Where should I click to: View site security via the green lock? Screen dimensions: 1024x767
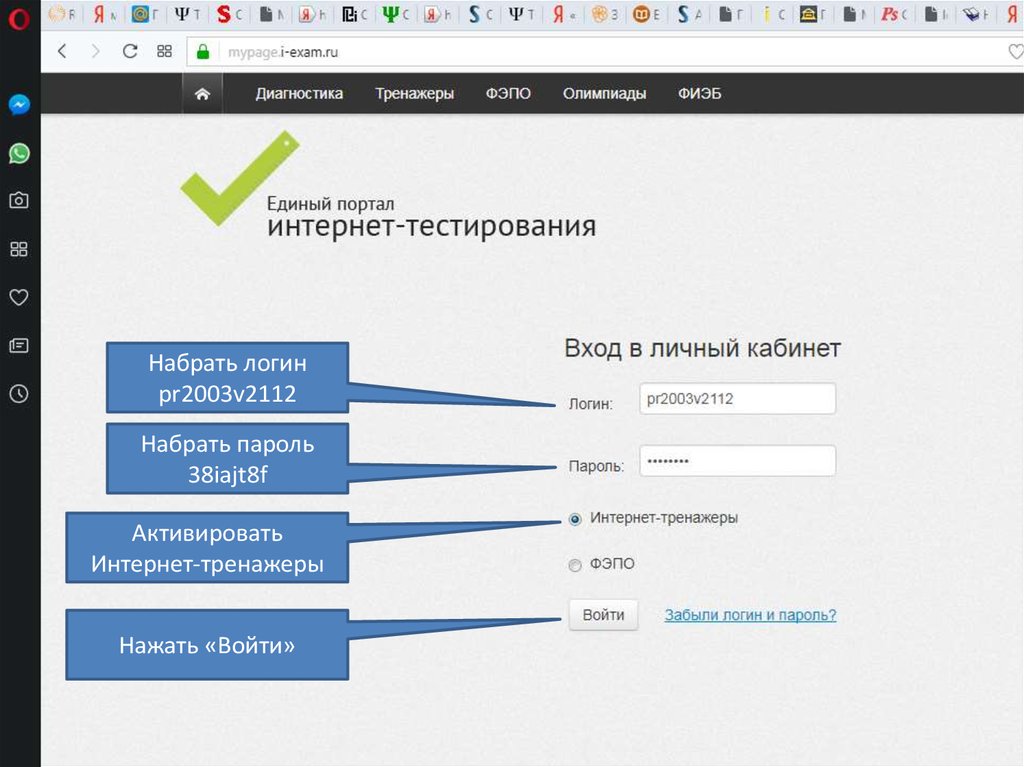point(203,52)
